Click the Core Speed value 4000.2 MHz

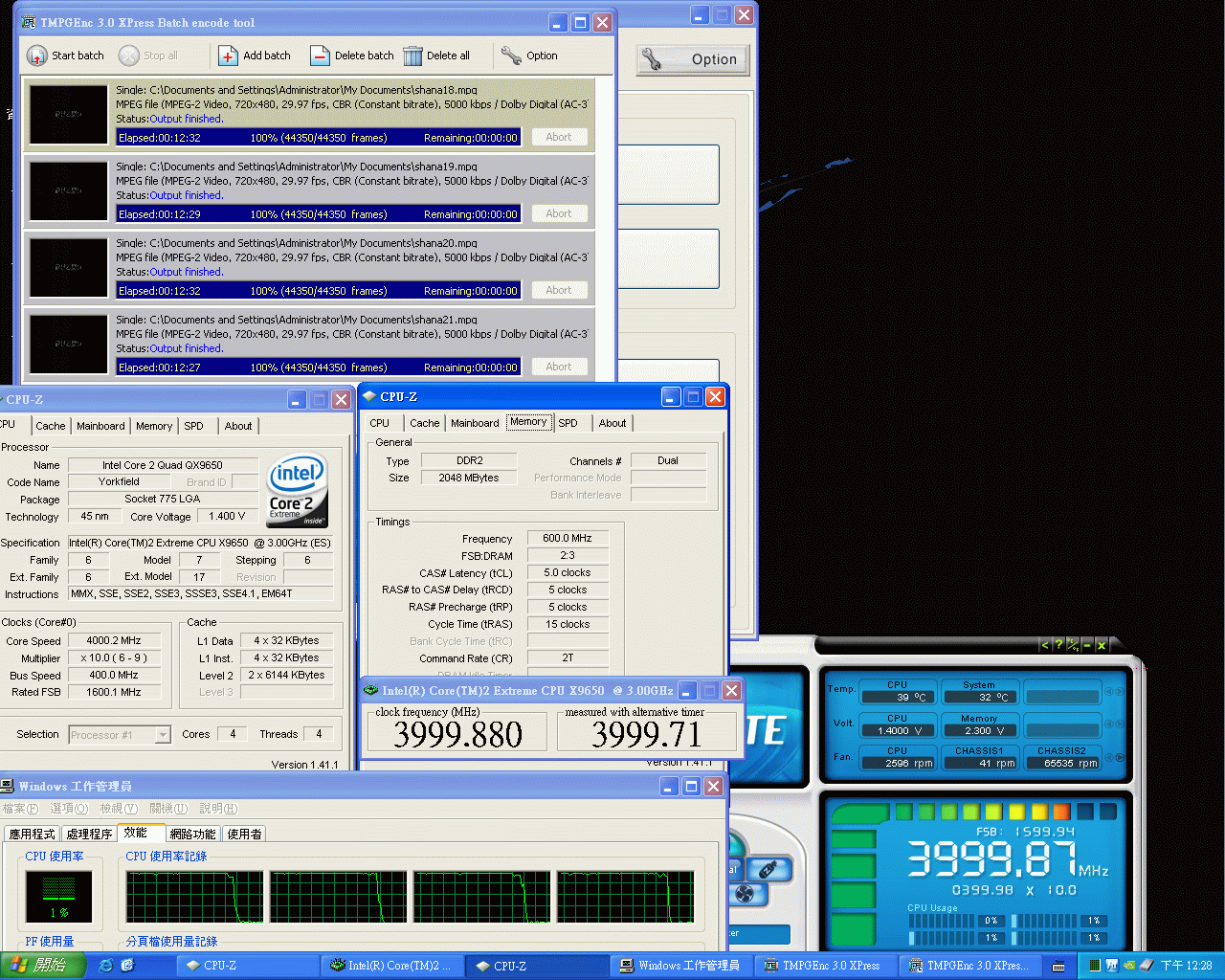coord(114,641)
